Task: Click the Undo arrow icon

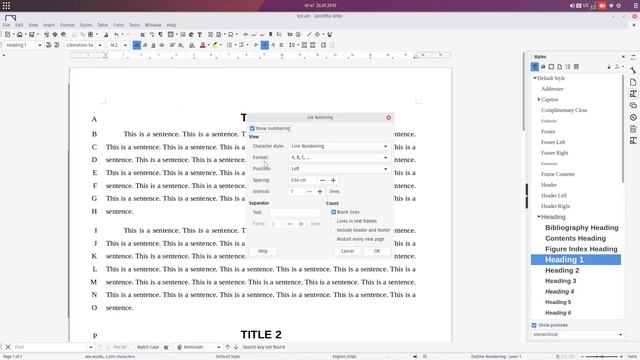Action: [116, 35]
